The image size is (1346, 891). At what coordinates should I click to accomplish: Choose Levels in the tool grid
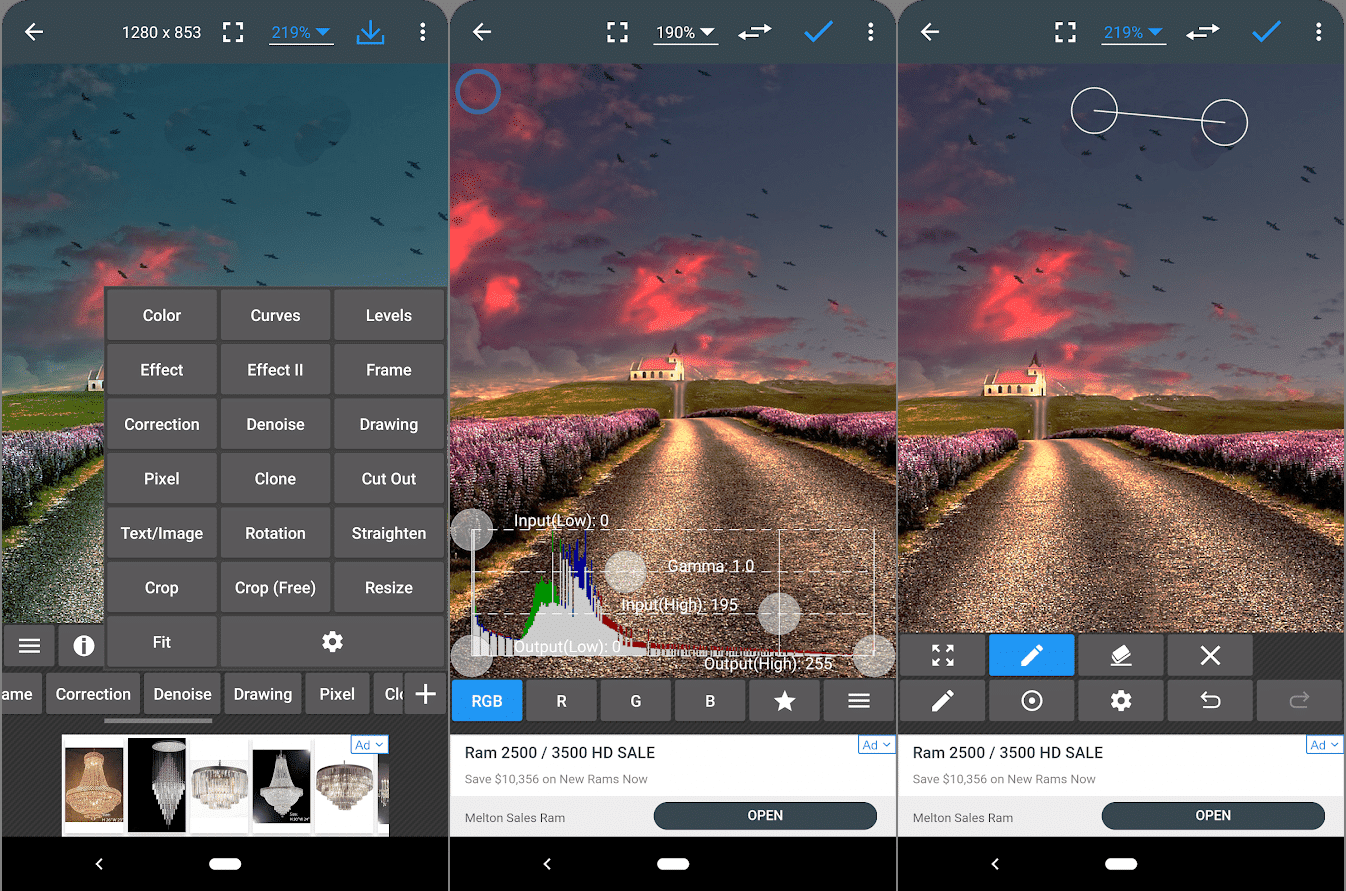coord(389,315)
